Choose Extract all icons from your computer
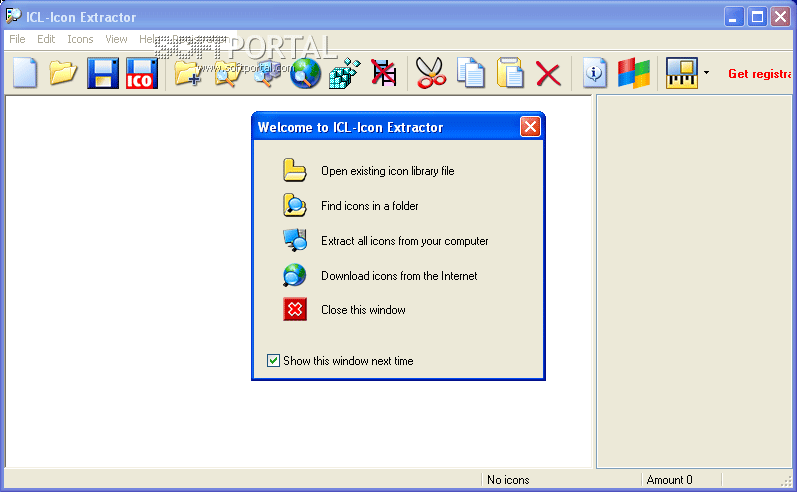797x492 pixels. pyautogui.click(x=405, y=241)
